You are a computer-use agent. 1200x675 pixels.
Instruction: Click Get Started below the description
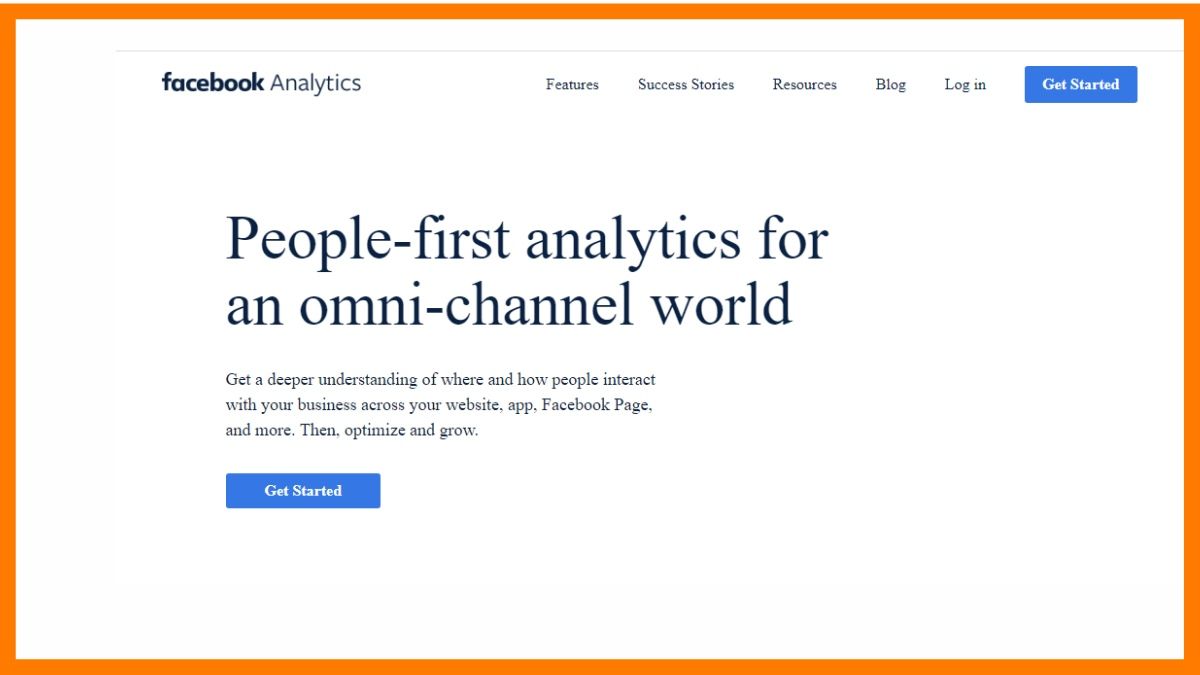tap(303, 491)
